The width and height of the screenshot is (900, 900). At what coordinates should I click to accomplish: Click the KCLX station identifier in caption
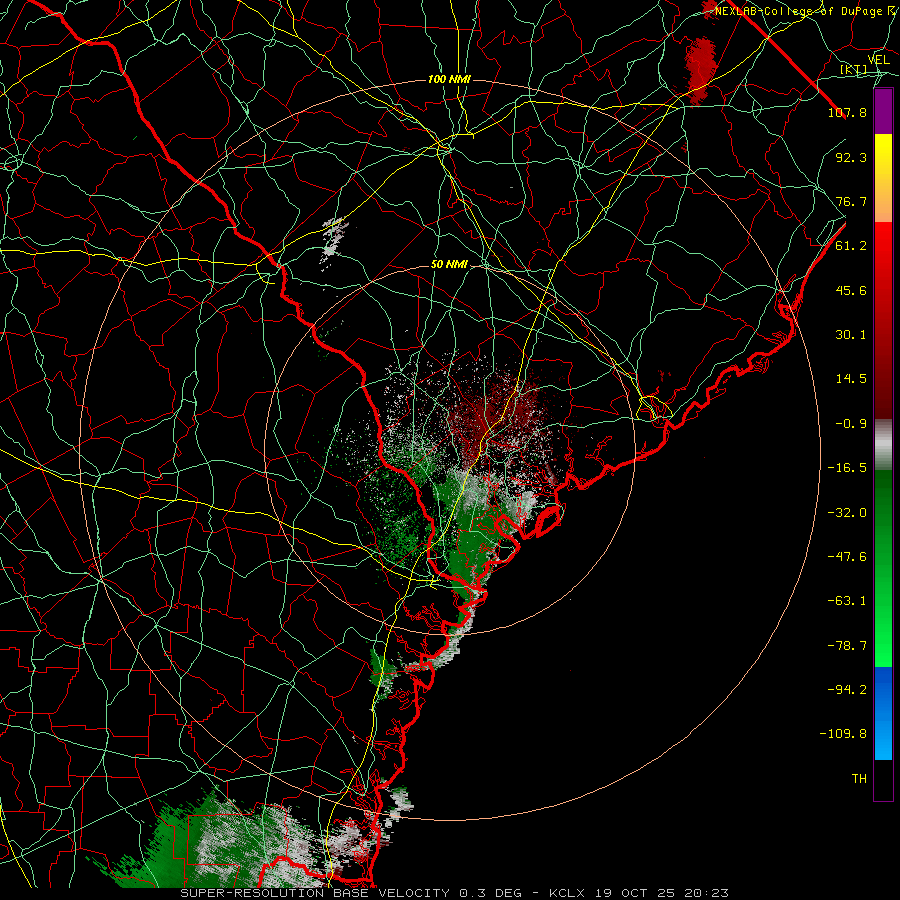(x=568, y=893)
